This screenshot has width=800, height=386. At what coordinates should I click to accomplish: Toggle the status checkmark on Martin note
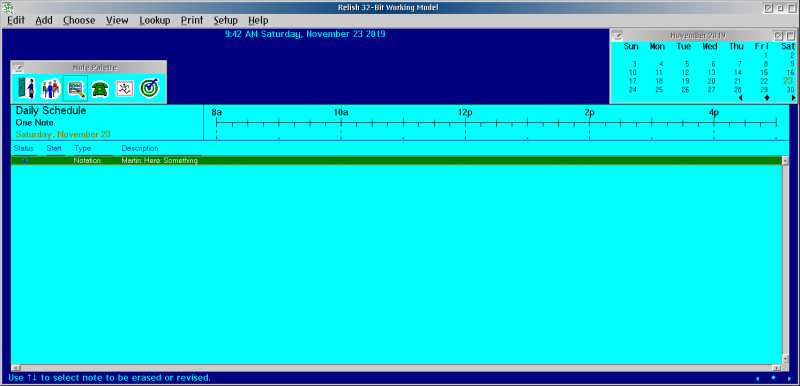(25, 160)
